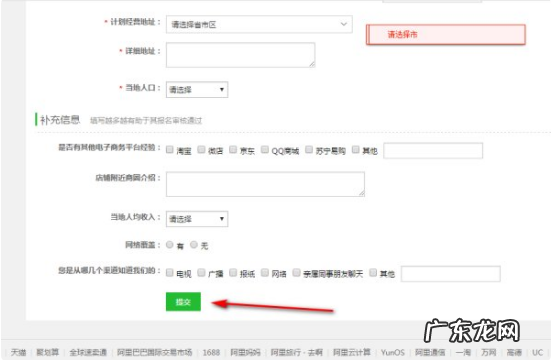Check 其他 in the e-commerce platform row

pyautogui.click(x=356, y=149)
